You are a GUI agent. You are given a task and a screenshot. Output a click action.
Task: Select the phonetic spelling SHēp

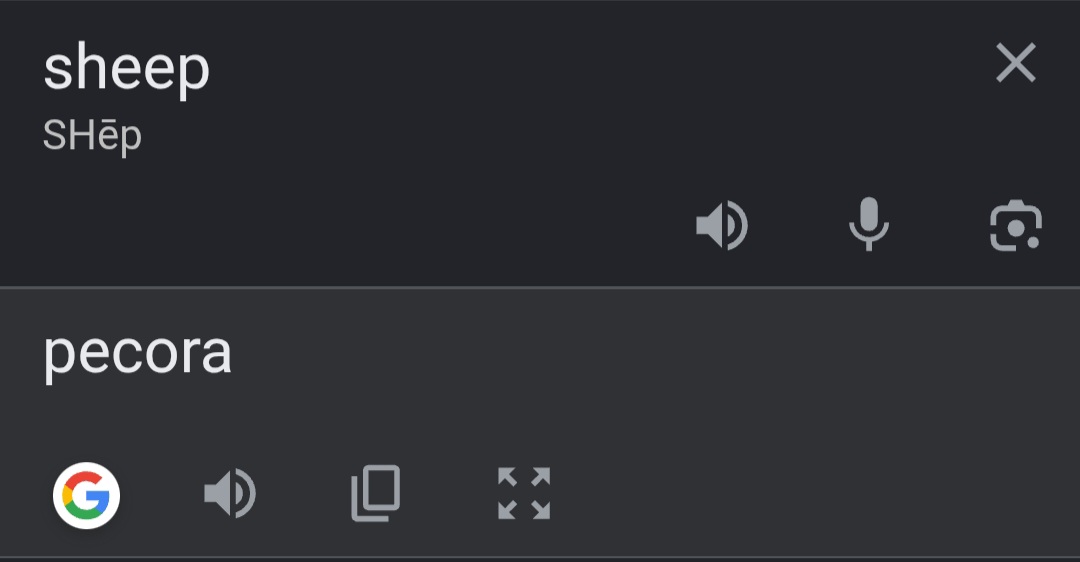tap(92, 135)
